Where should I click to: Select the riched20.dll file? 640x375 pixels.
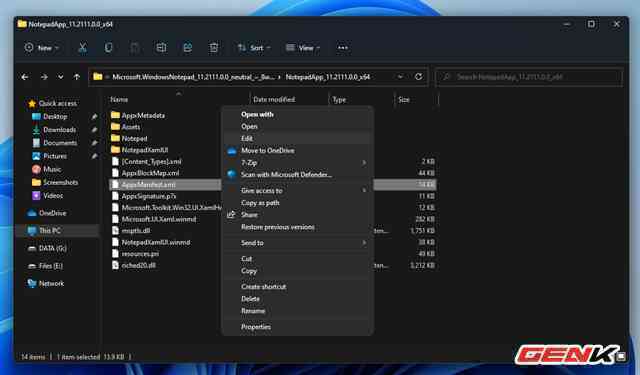(138, 265)
